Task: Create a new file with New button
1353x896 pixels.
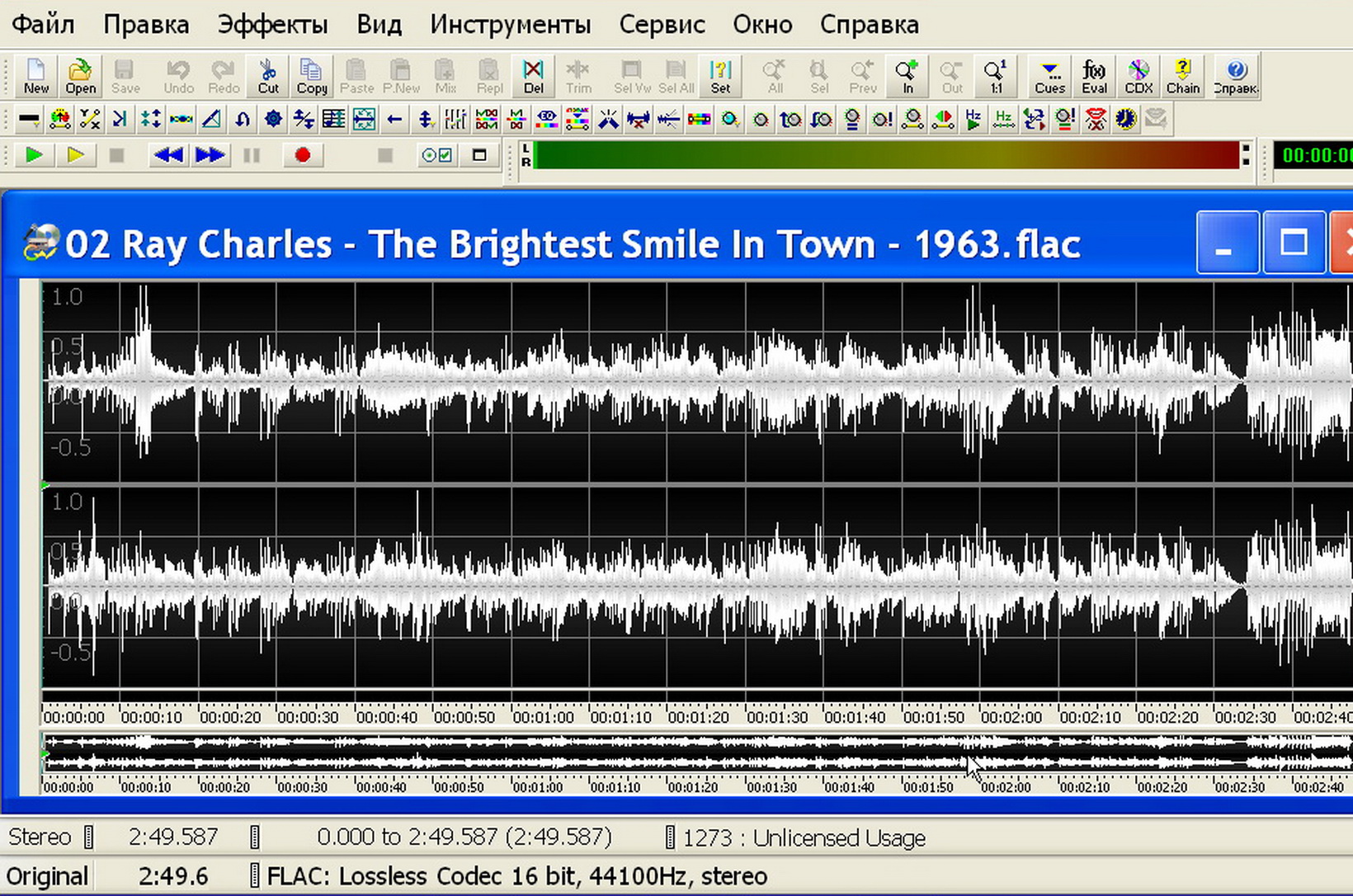Action: click(35, 77)
